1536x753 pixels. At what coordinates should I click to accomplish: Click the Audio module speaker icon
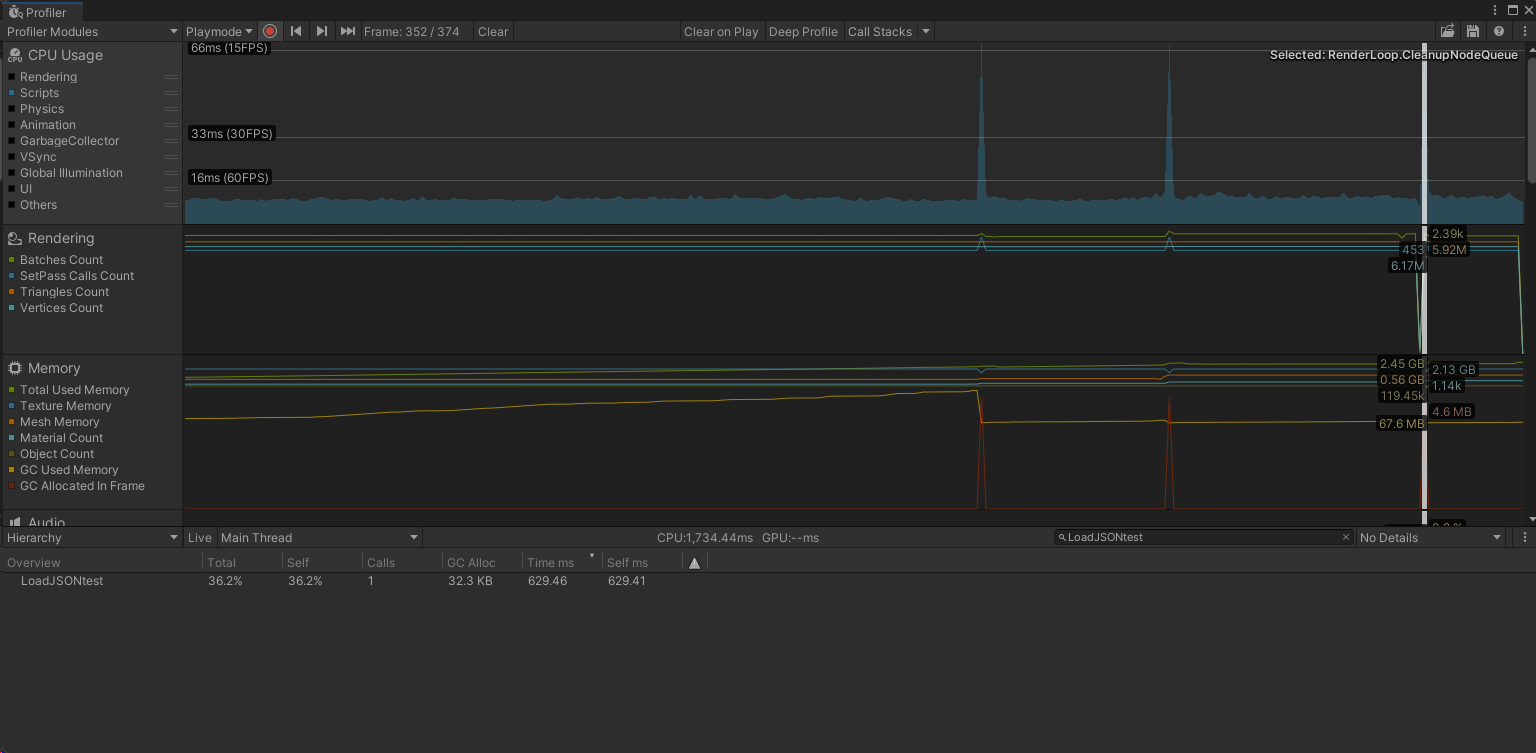coord(14,522)
